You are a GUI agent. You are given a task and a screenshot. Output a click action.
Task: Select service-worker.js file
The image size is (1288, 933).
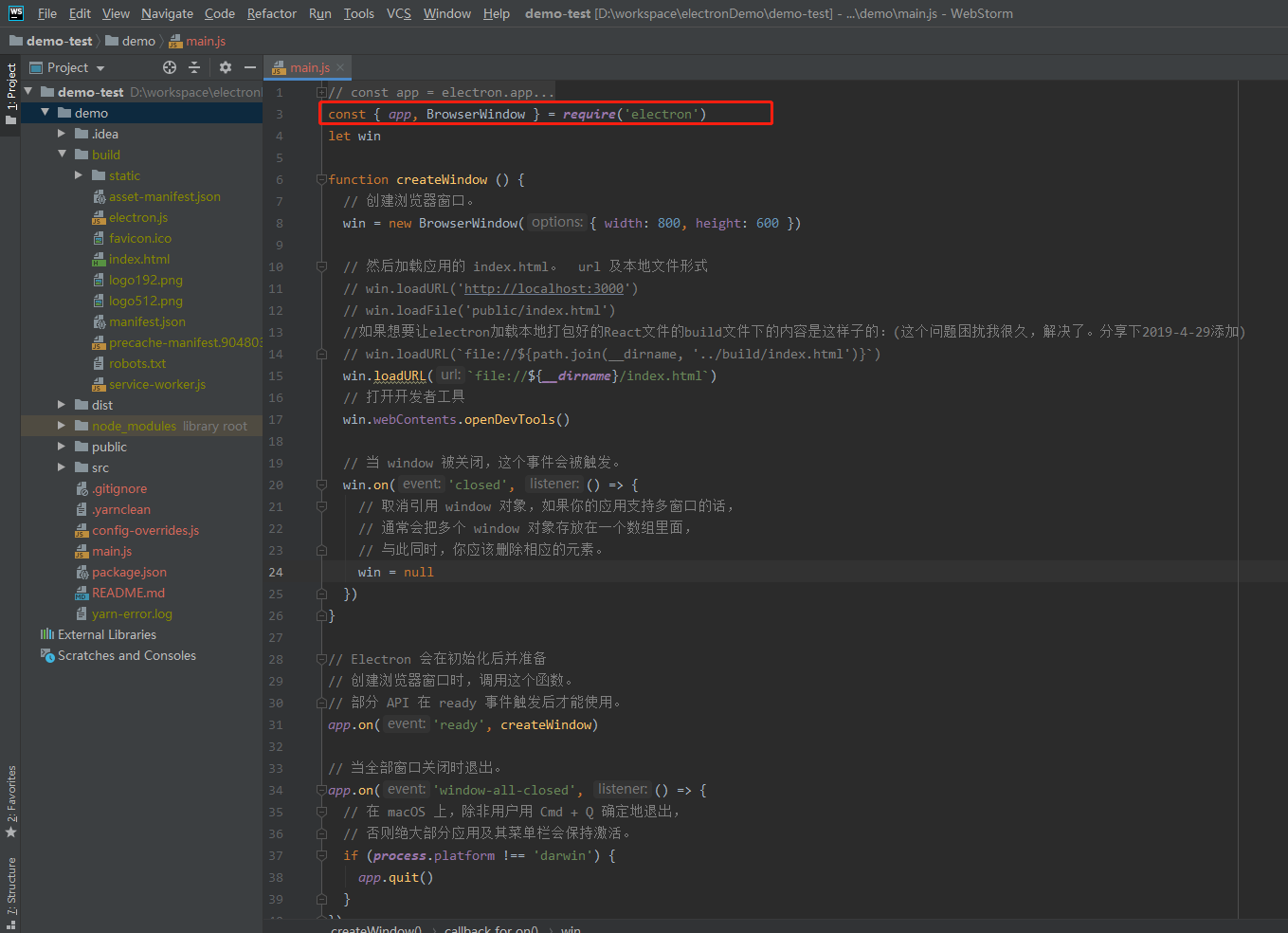pos(157,384)
